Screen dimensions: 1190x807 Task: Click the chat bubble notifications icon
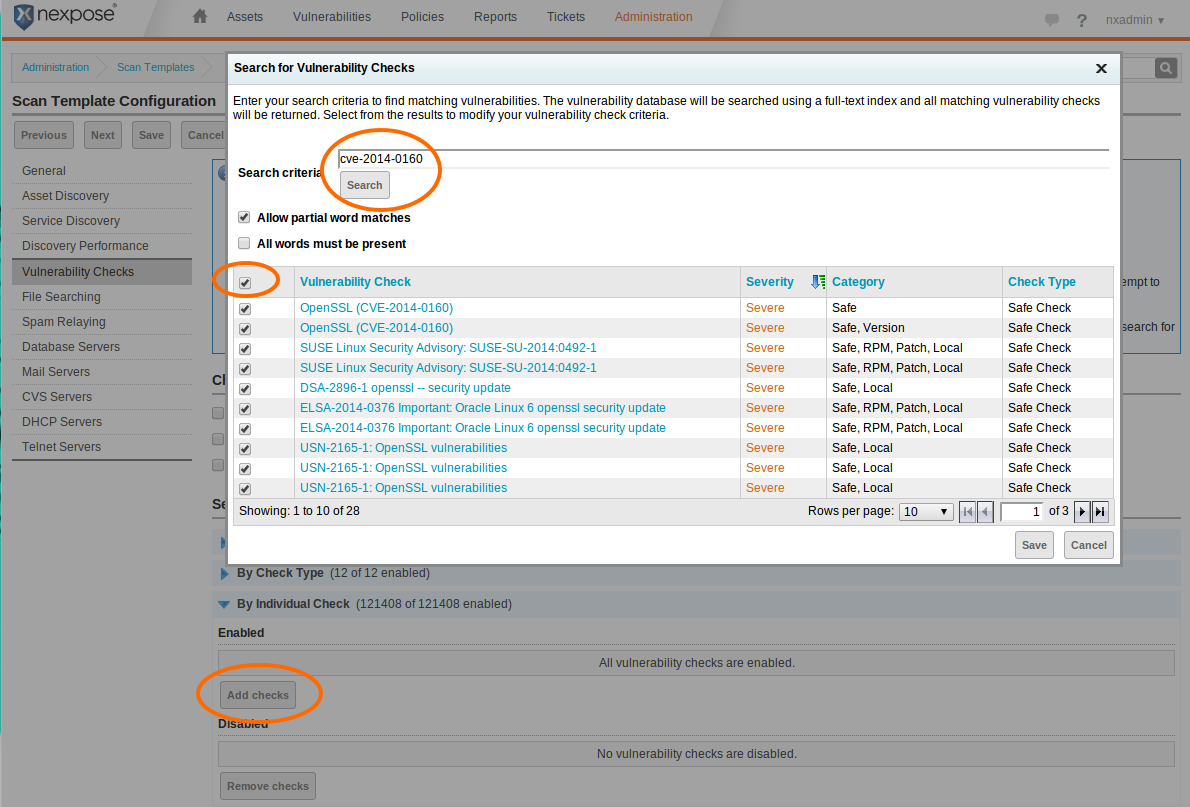pyautogui.click(x=1052, y=20)
